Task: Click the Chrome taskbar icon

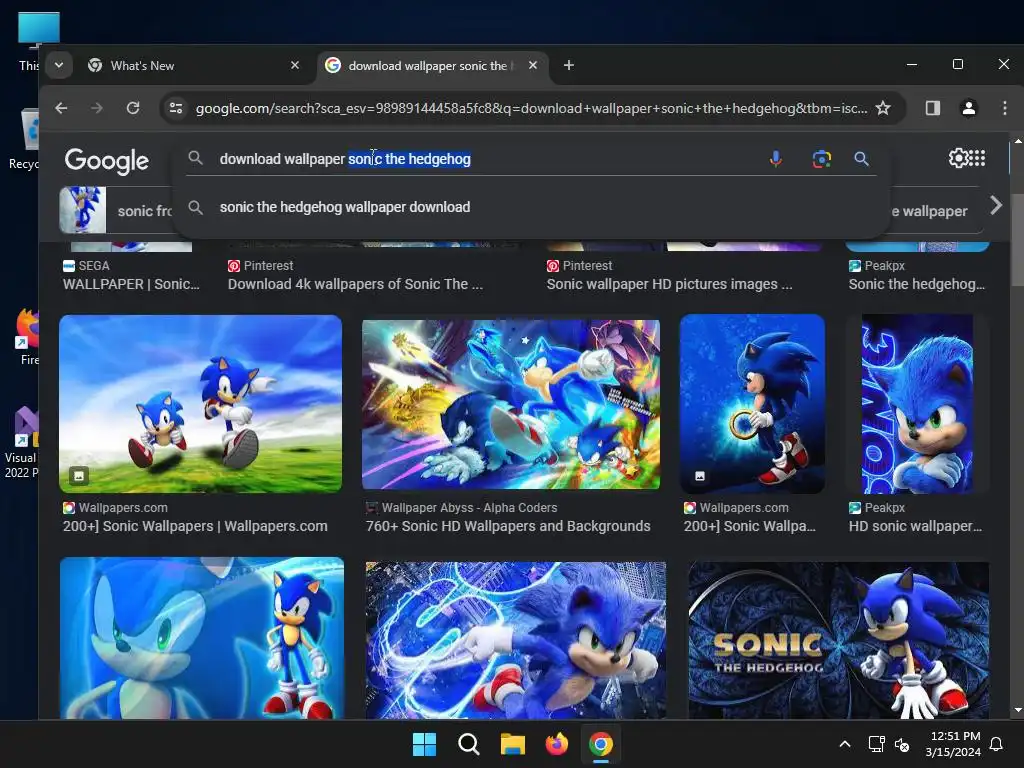Action: tap(601, 744)
